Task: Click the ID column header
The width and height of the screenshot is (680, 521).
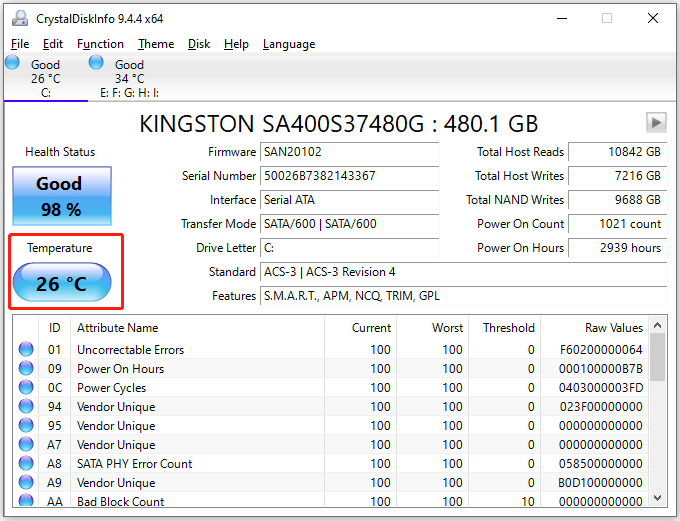Action: pos(55,328)
